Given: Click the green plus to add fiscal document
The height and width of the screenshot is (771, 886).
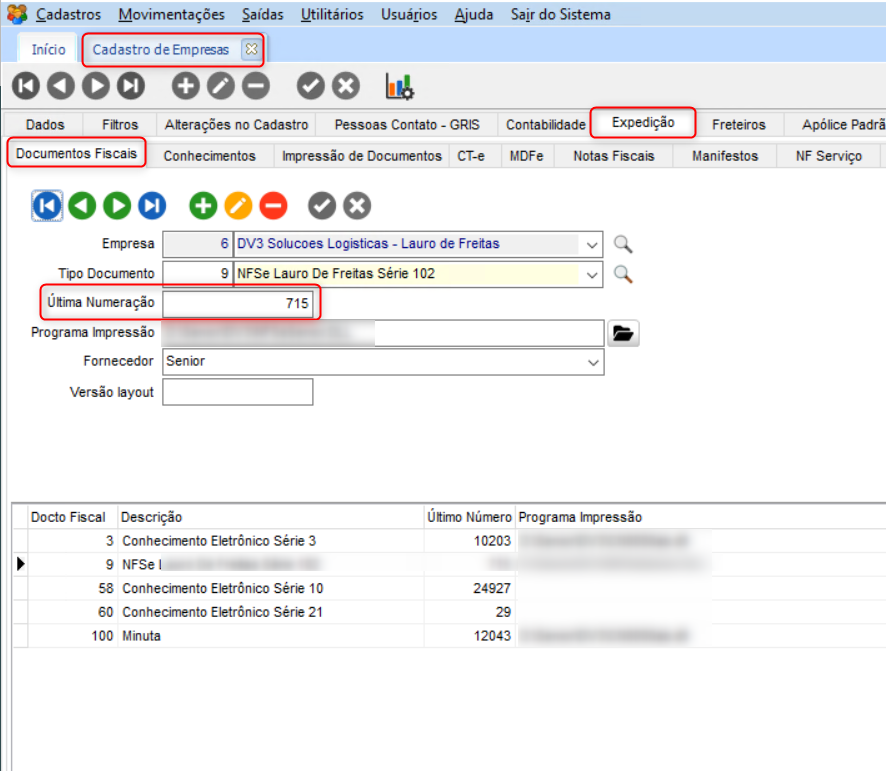Looking at the screenshot, I should point(204,206).
